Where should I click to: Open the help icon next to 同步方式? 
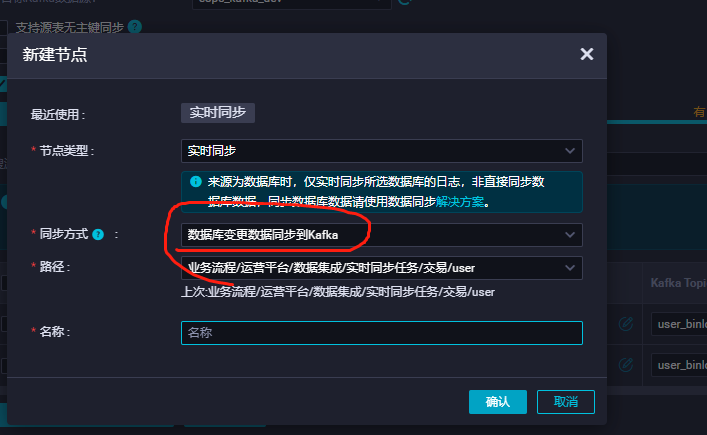[98, 234]
